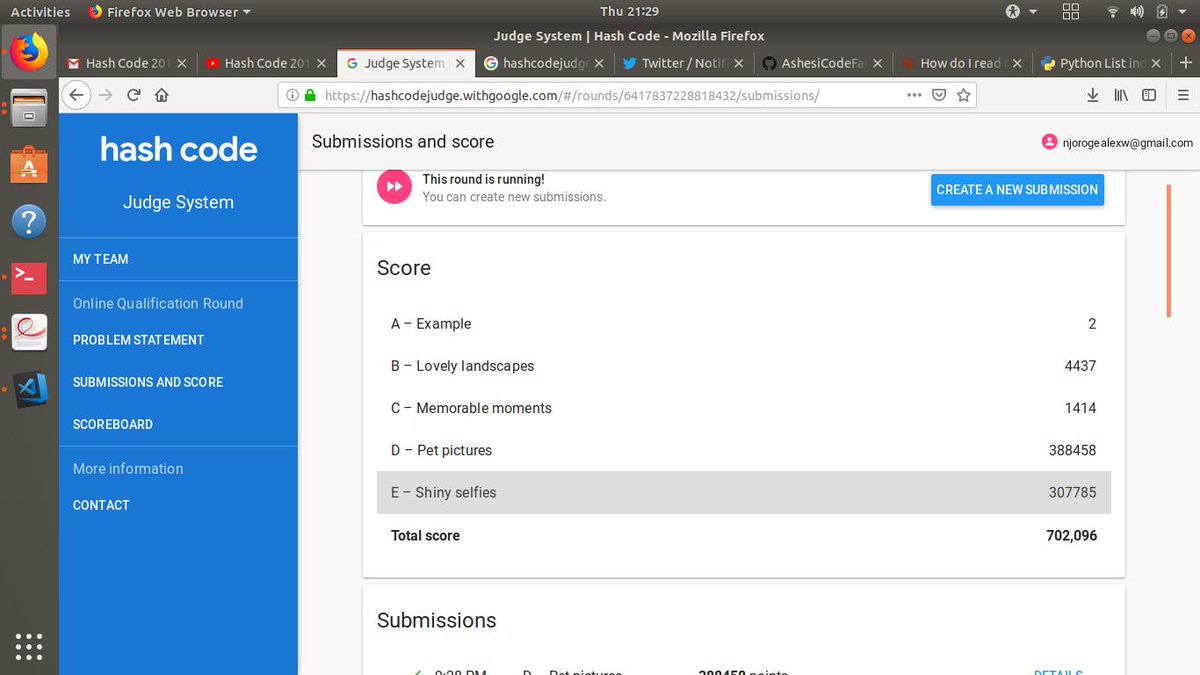1200x675 pixels.
Task: Launch Ubuntu Software from the dock
Action: point(29,164)
